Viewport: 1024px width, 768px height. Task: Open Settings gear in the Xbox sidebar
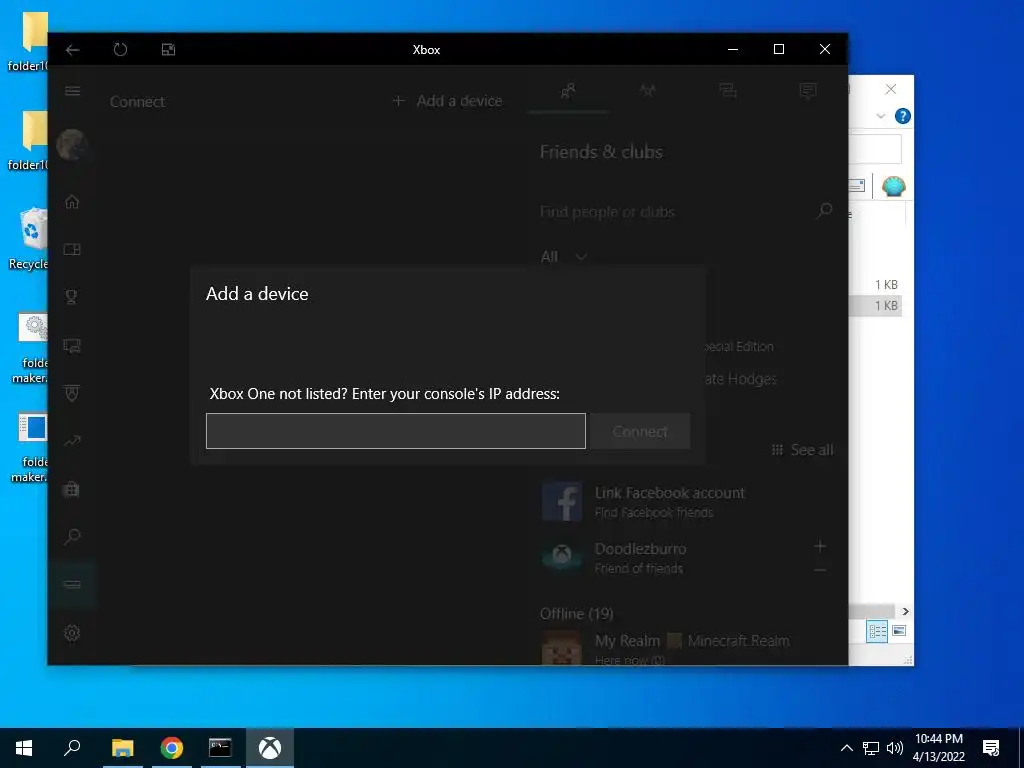pyautogui.click(x=72, y=633)
